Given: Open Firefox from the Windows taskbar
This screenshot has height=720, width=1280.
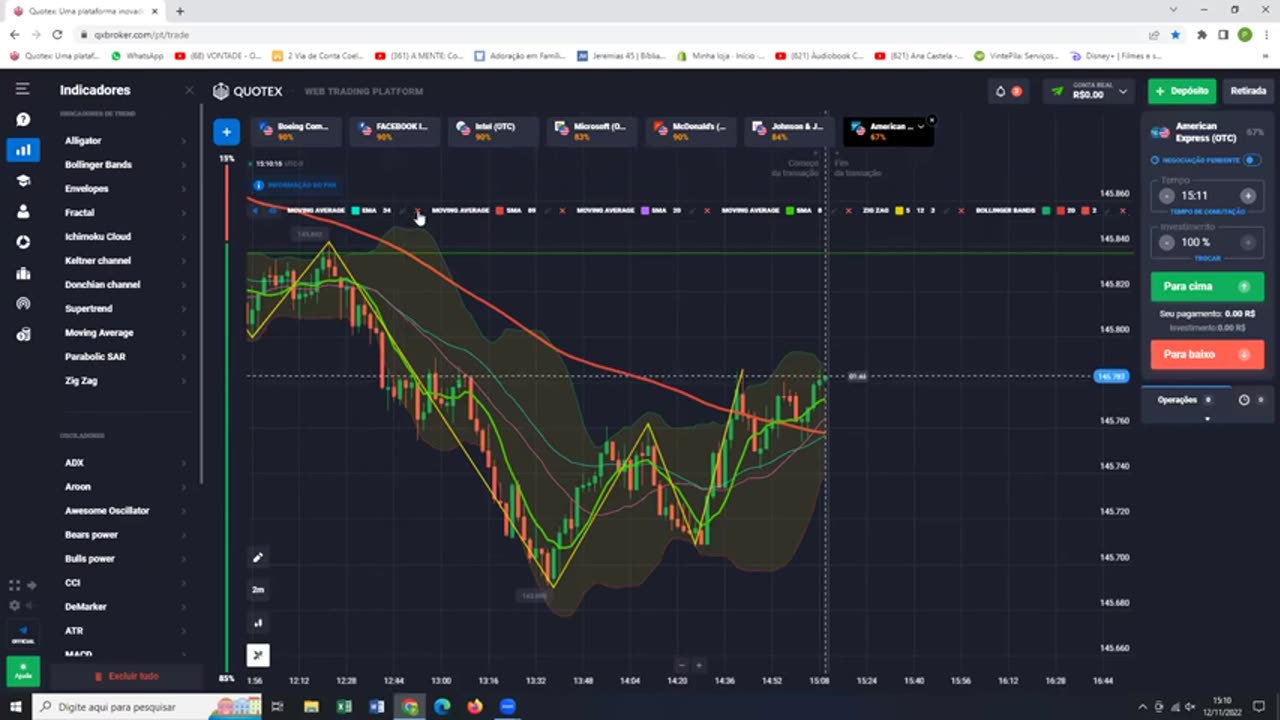Looking at the screenshot, I should (474, 707).
